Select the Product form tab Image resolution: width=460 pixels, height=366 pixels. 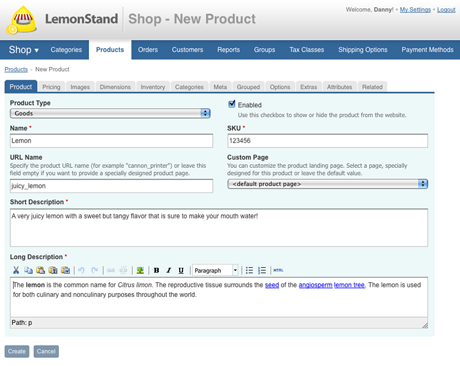[x=21, y=87]
